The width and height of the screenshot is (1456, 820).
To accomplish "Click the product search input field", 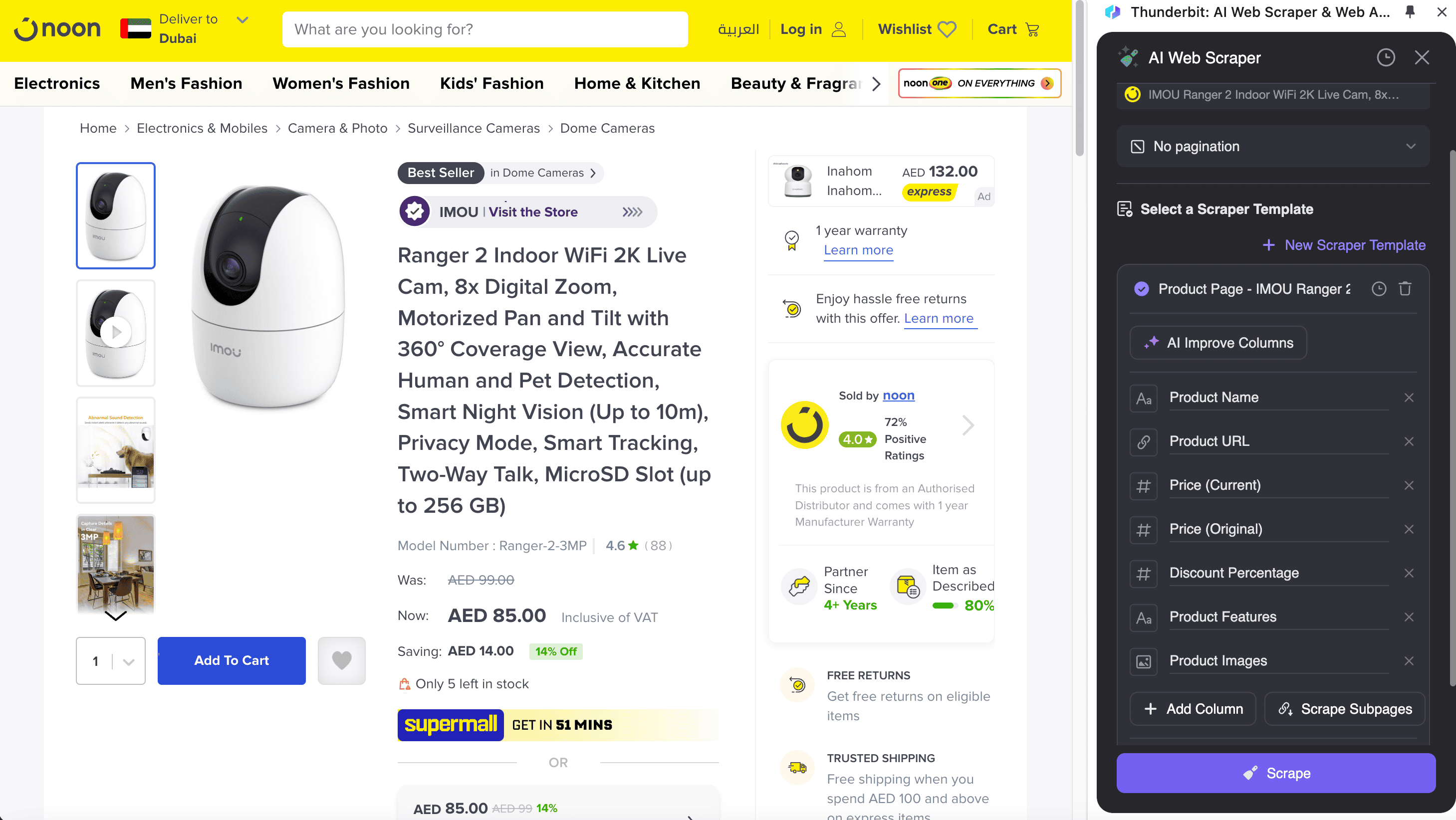I will (x=485, y=29).
